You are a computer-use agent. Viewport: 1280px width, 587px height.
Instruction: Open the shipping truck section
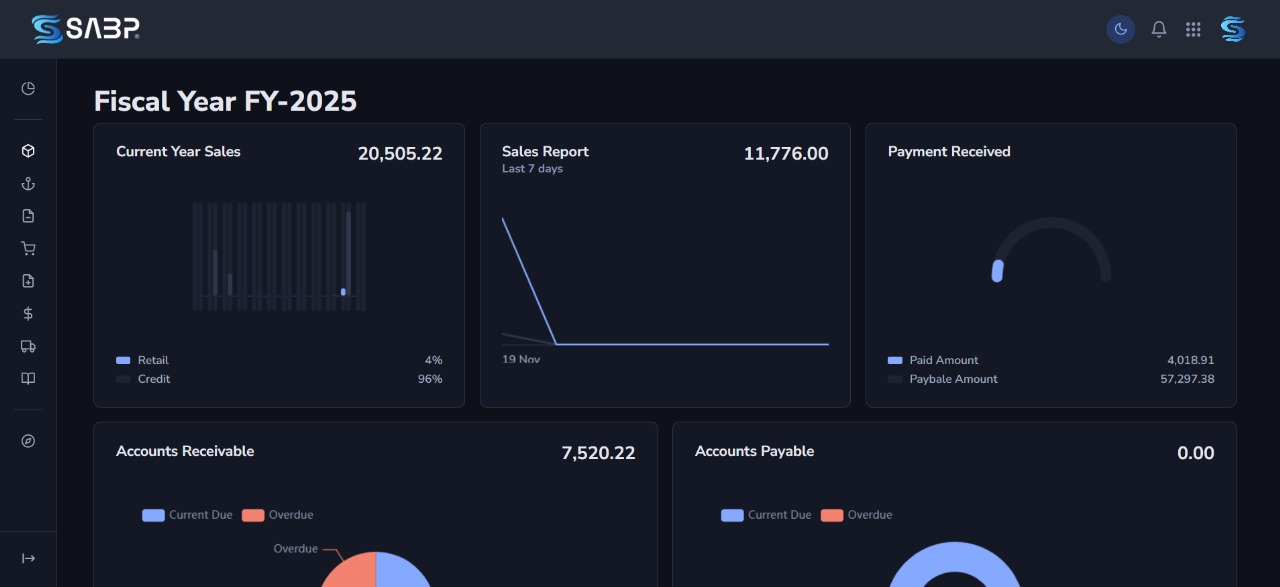click(x=27, y=346)
